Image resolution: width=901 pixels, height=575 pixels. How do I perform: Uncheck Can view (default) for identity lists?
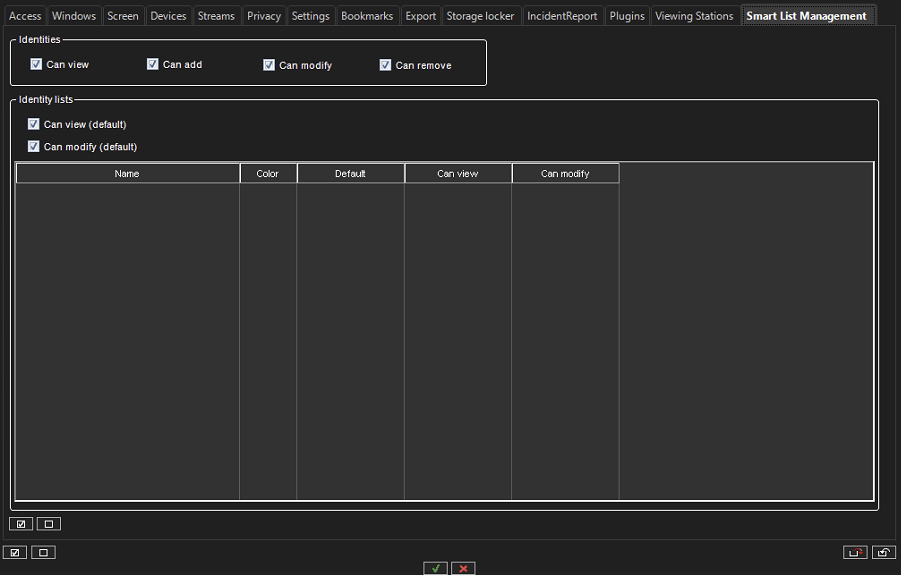point(34,124)
